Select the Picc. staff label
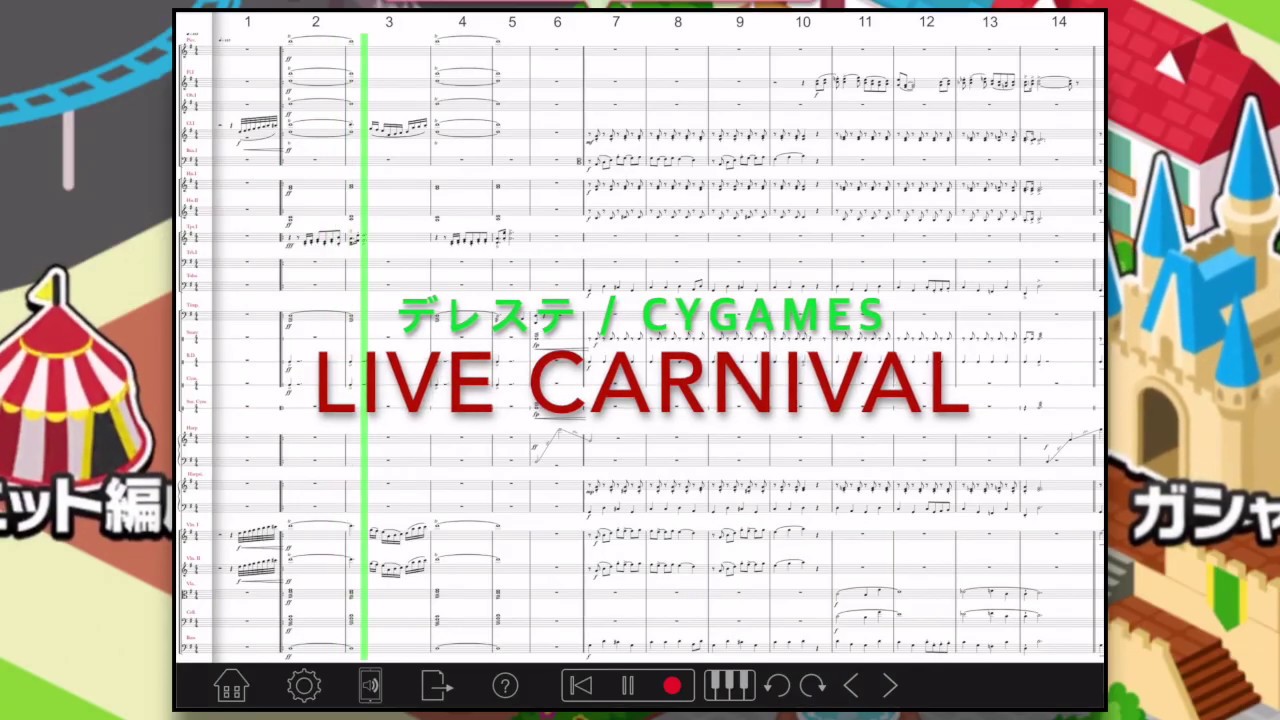The width and height of the screenshot is (1280, 720). click(x=190, y=40)
